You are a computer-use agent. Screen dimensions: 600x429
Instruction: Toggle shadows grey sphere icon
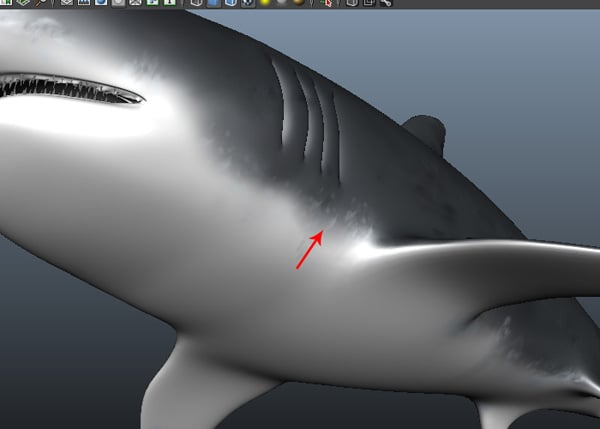[282, 2]
